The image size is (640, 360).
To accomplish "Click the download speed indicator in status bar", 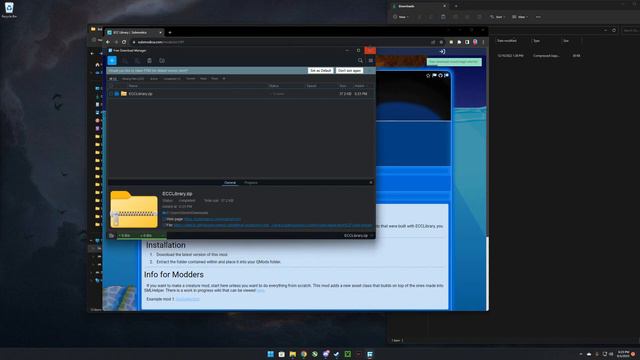I will (x=124, y=236).
